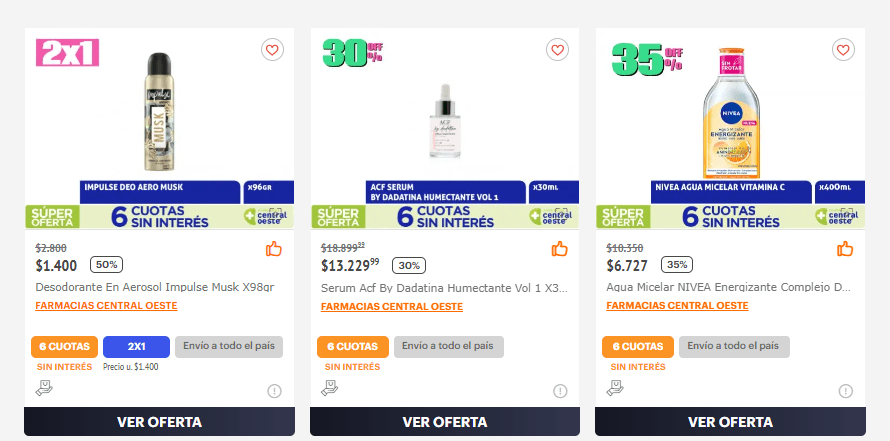Screen dimensions: 890x441
Task: Open VER OFERTA for Nivea Agua Micelar
Action: click(731, 422)
